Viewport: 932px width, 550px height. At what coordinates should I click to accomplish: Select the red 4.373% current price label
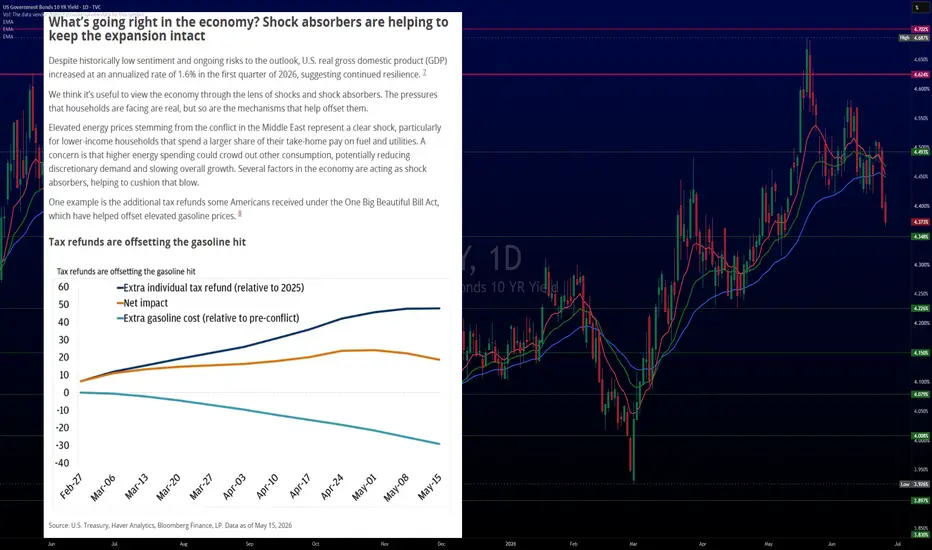[921, 222]
